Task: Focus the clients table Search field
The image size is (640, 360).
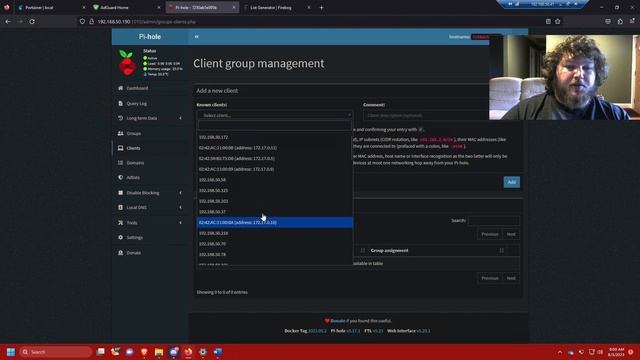Action: [x=493, y=220]
